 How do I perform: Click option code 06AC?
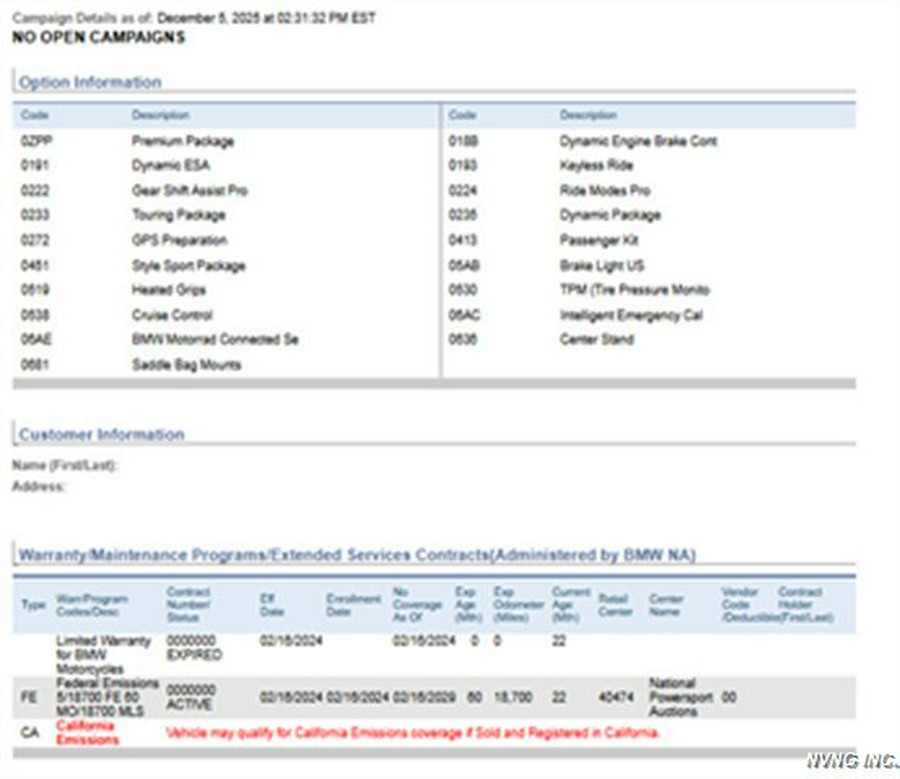point(464,315)
